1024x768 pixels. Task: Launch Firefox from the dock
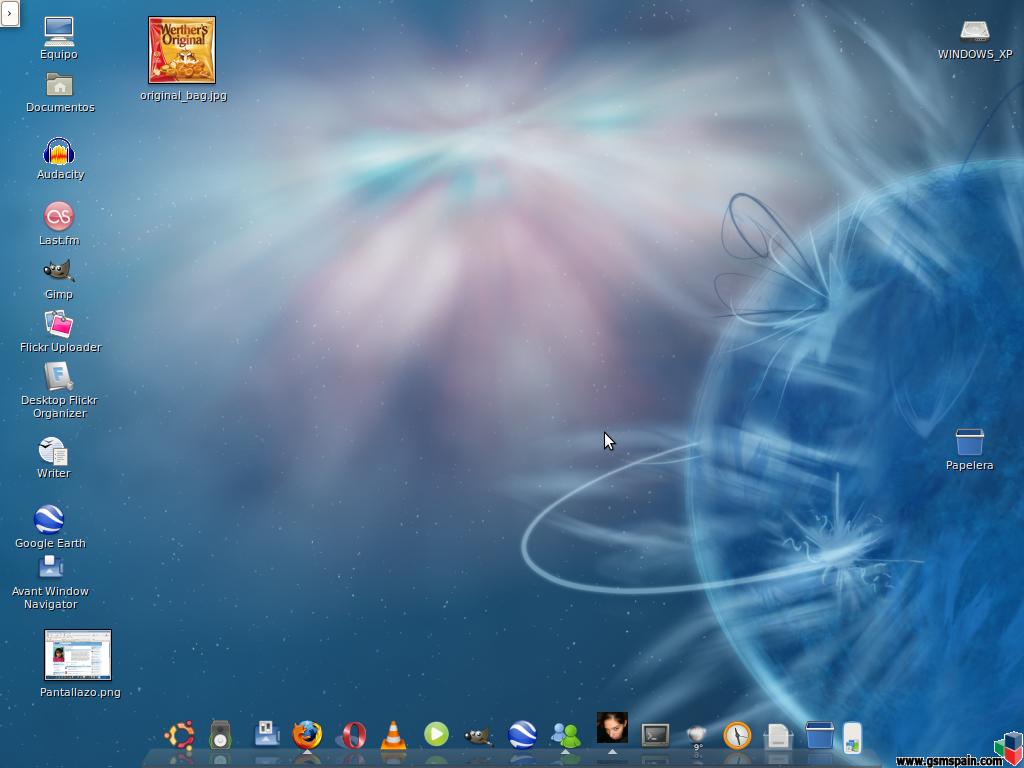click(x=307, y=735)
